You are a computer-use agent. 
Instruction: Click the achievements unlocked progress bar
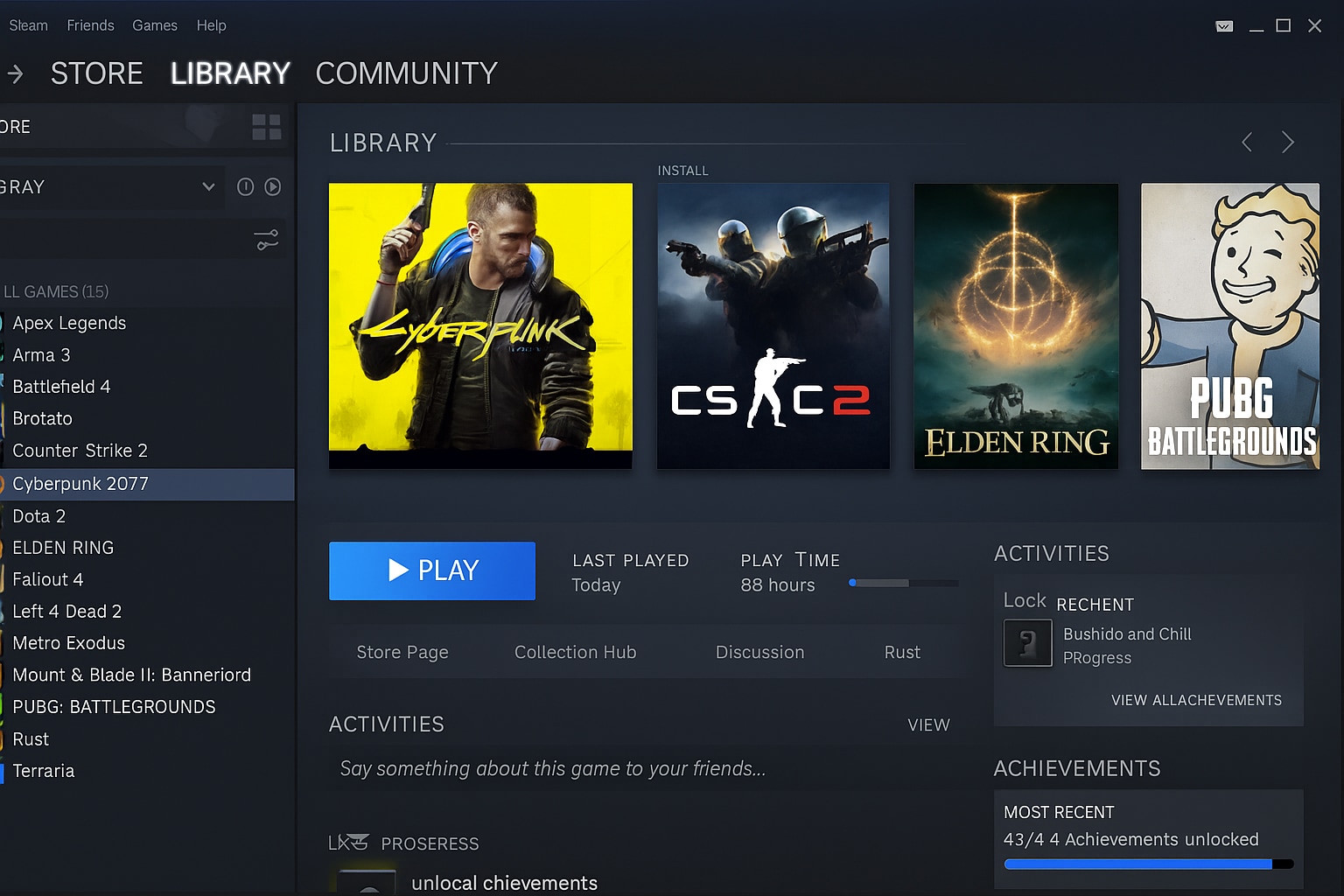coord(1148,864)
